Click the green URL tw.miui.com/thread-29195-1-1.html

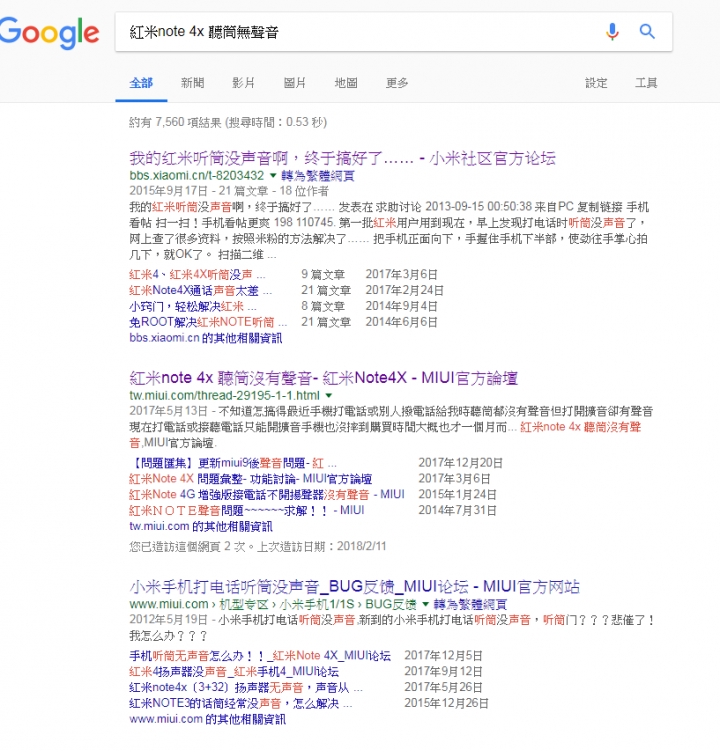(224, 396)
